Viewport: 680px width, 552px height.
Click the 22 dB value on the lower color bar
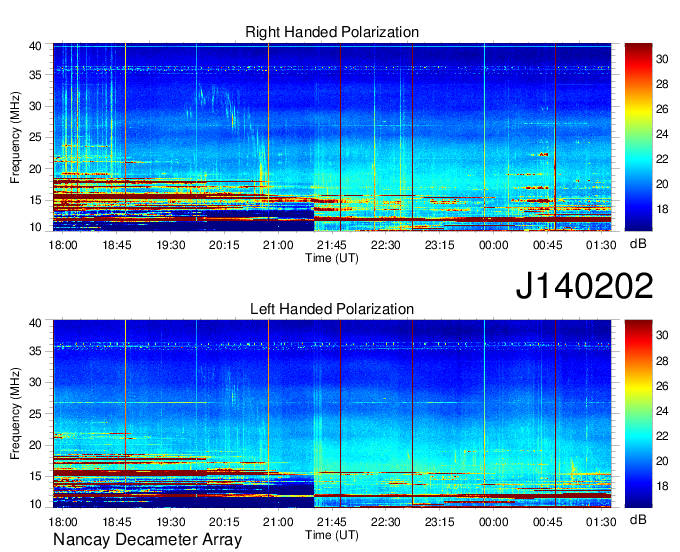coord(662,436)
